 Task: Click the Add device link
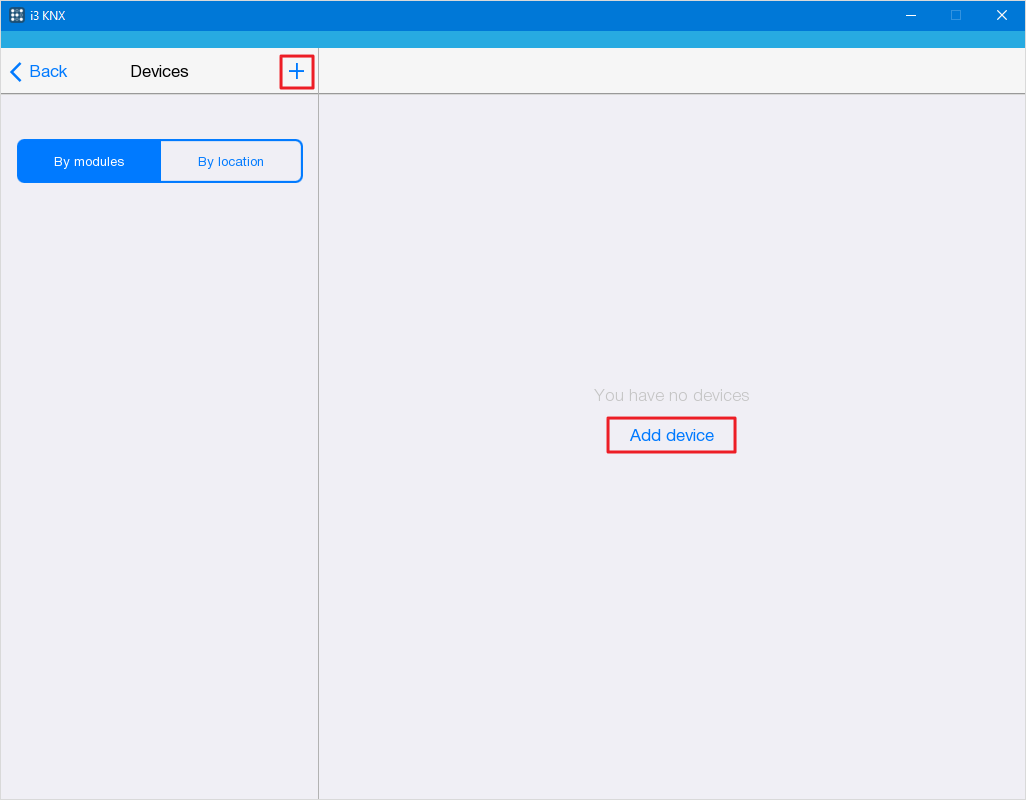click(x=672, y=436)
